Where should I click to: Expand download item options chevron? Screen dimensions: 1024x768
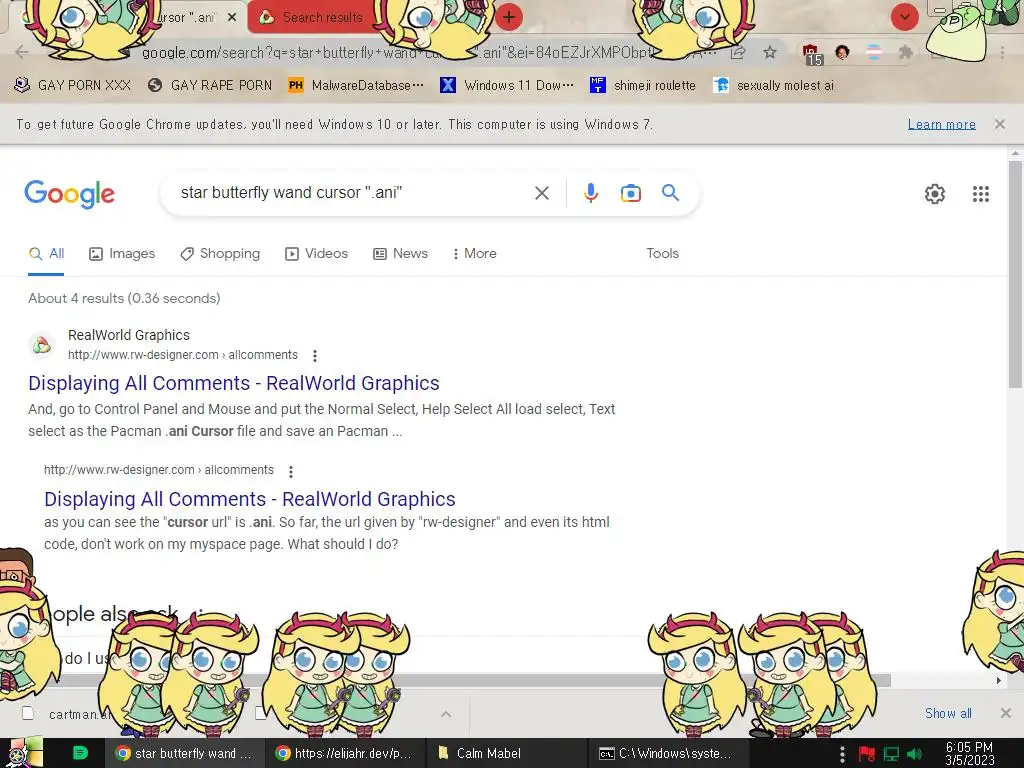[x=446, y=714]
